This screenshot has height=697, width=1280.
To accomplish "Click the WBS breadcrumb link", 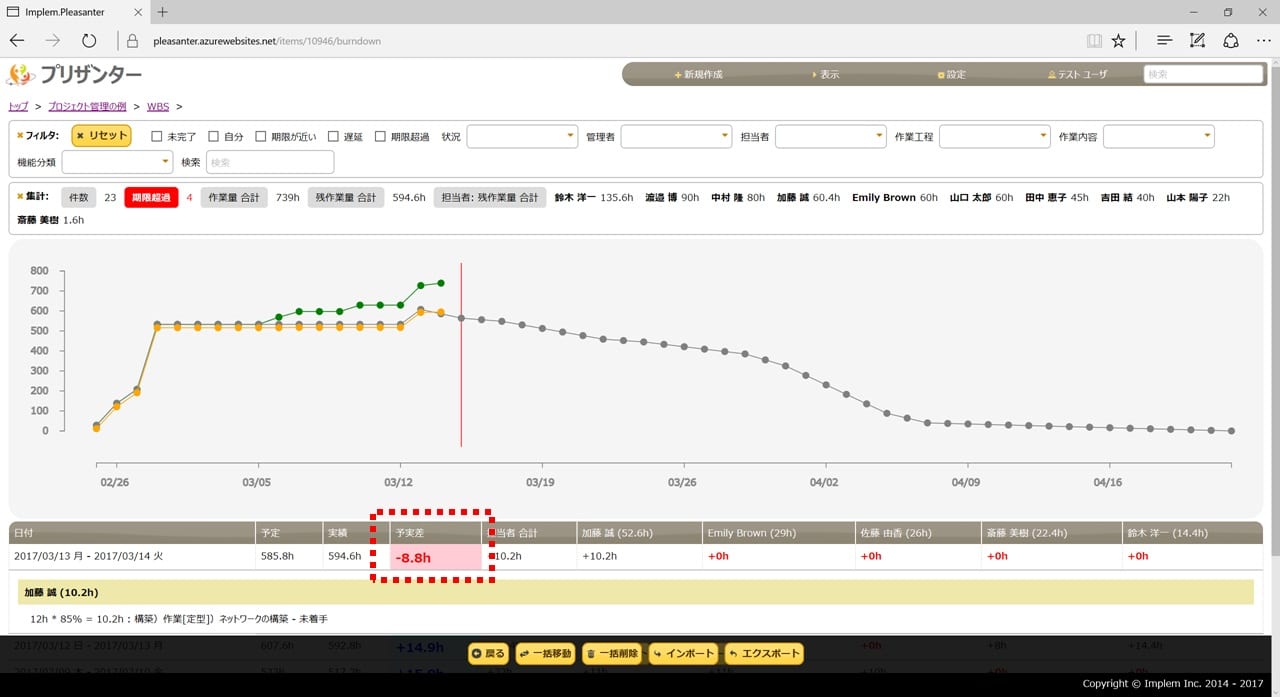I will (158, 106).
